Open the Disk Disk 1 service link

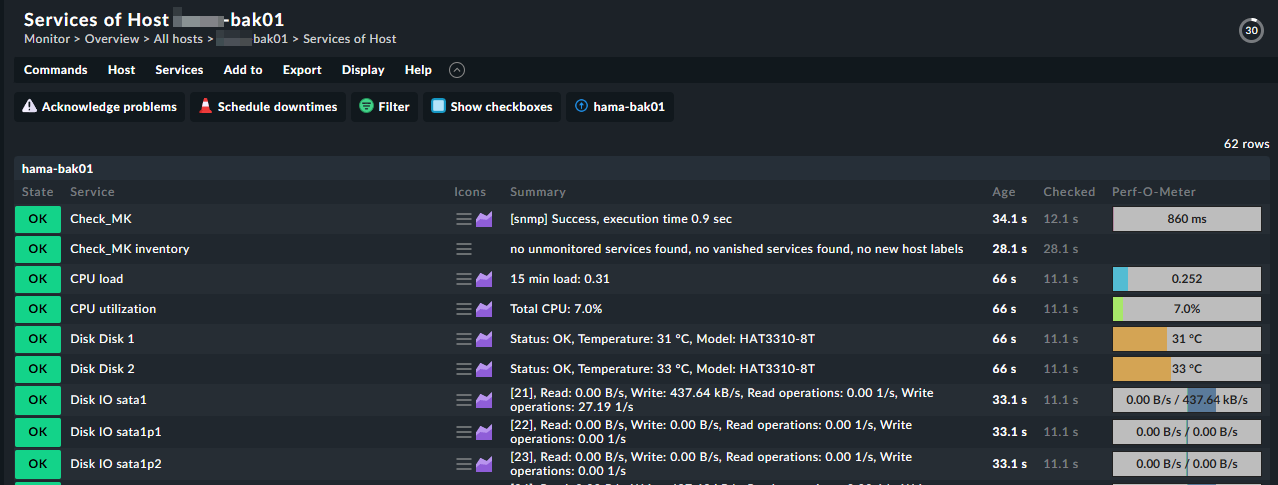(102, 339)
